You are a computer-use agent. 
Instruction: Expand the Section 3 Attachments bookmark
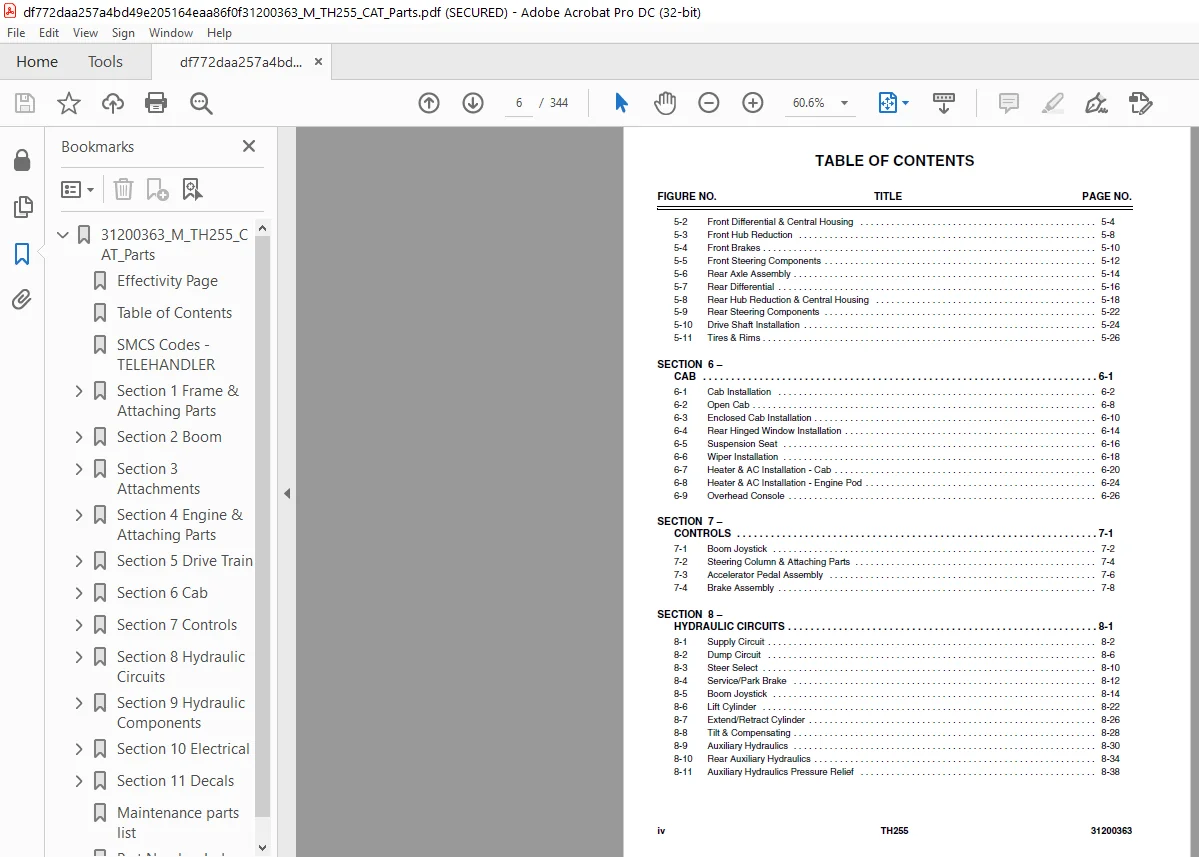click(79, 469)
